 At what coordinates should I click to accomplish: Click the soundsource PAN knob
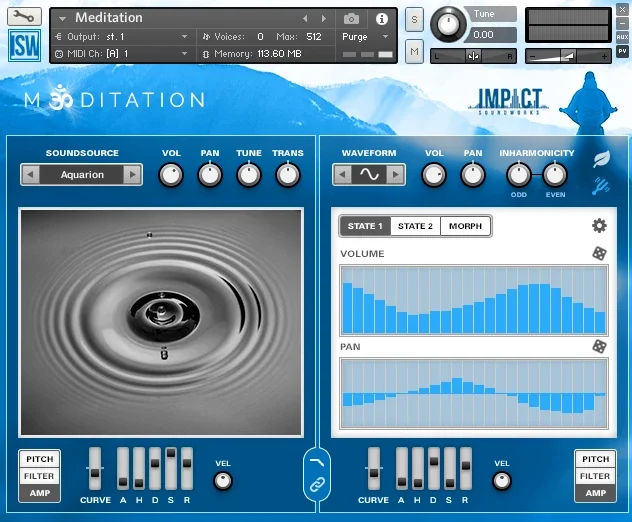pyautogui.click(x=210, y=175)
